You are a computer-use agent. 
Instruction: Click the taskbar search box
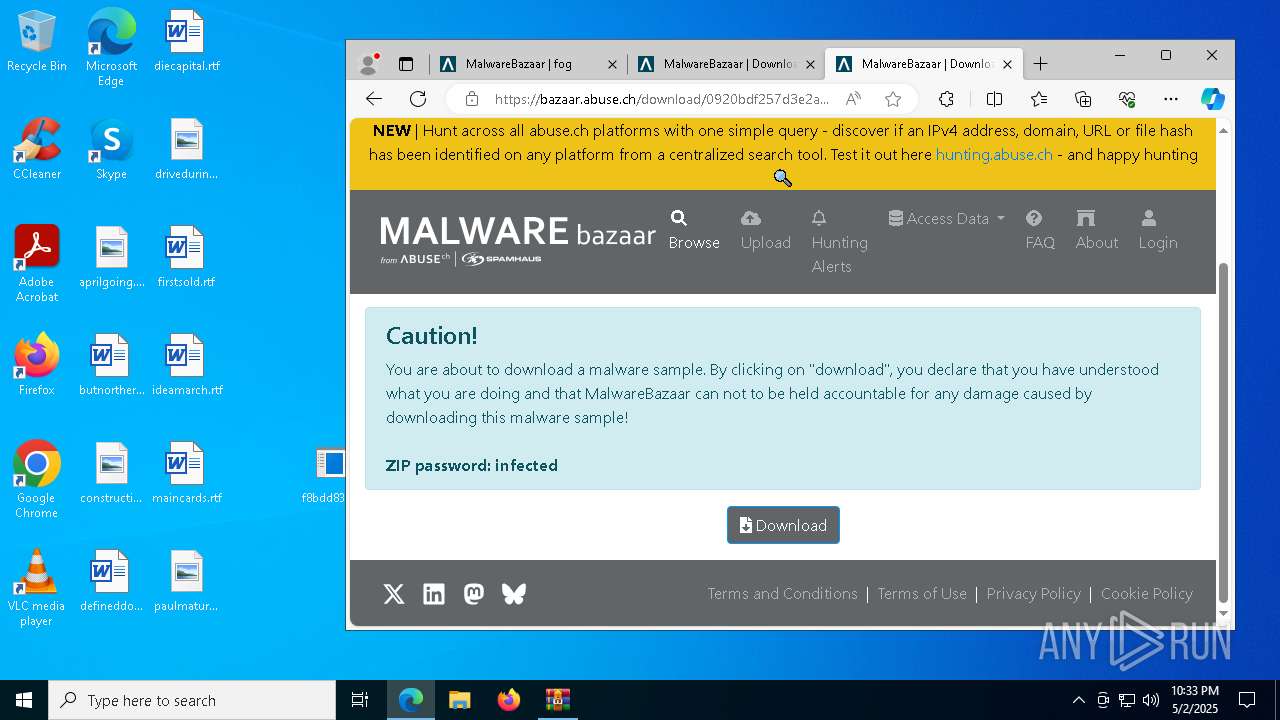[x=192, y=700]
